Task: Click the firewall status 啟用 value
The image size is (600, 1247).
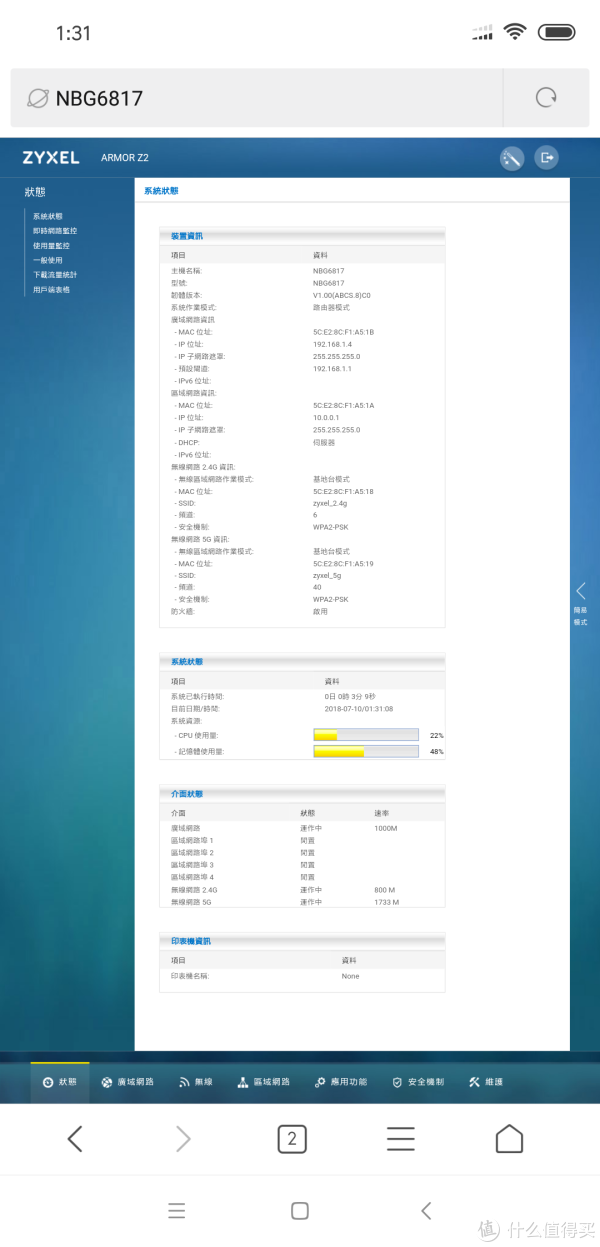Action: pos(320,611)
